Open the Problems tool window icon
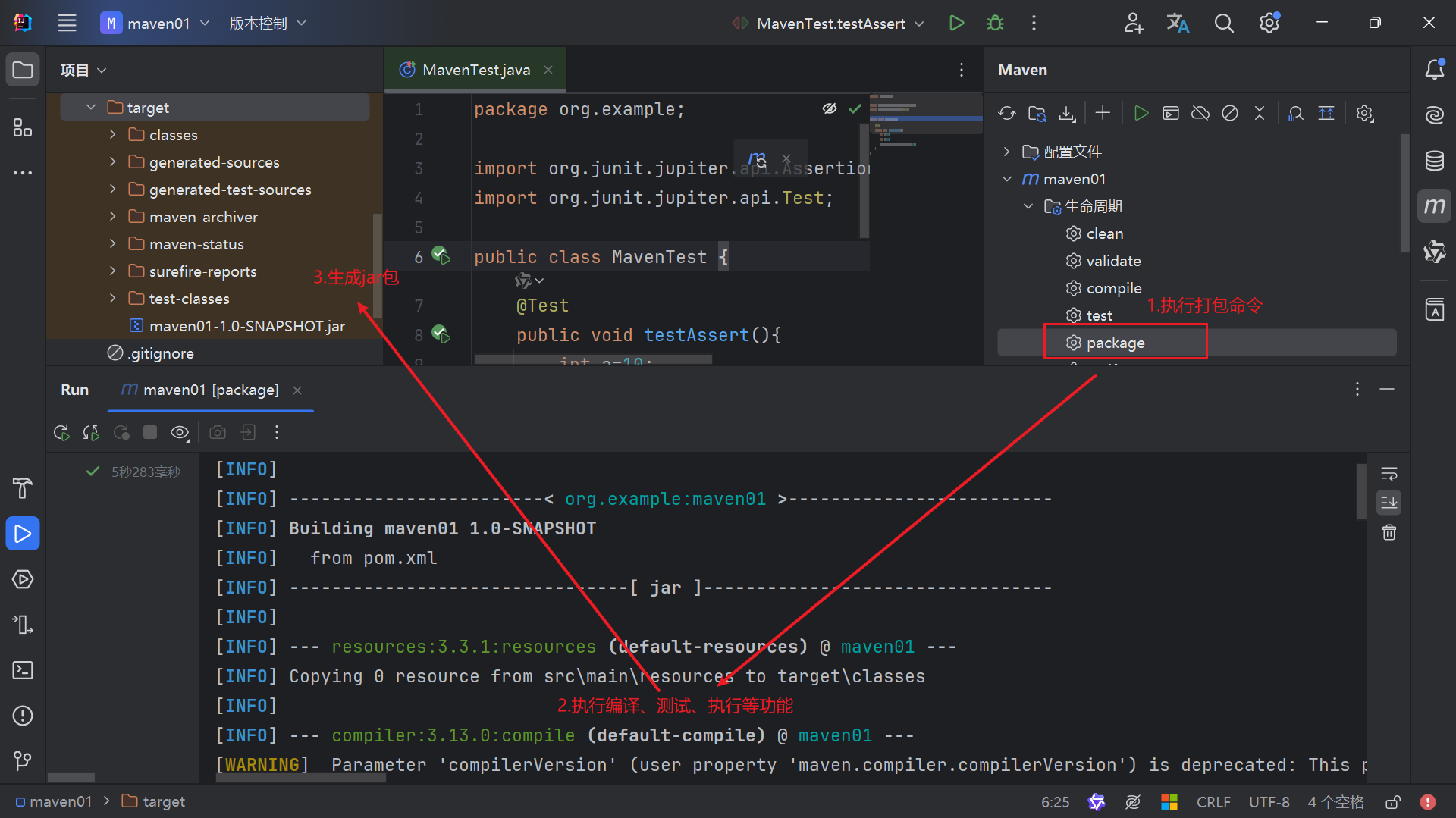This screenshot has height=818, width=1456. pos(23,716)
